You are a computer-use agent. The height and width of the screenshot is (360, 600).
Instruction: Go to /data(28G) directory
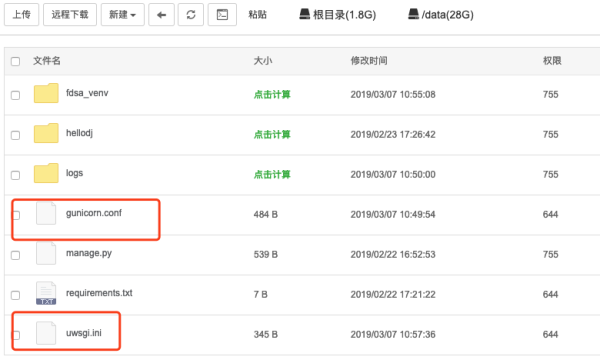(x=447, y=15)
